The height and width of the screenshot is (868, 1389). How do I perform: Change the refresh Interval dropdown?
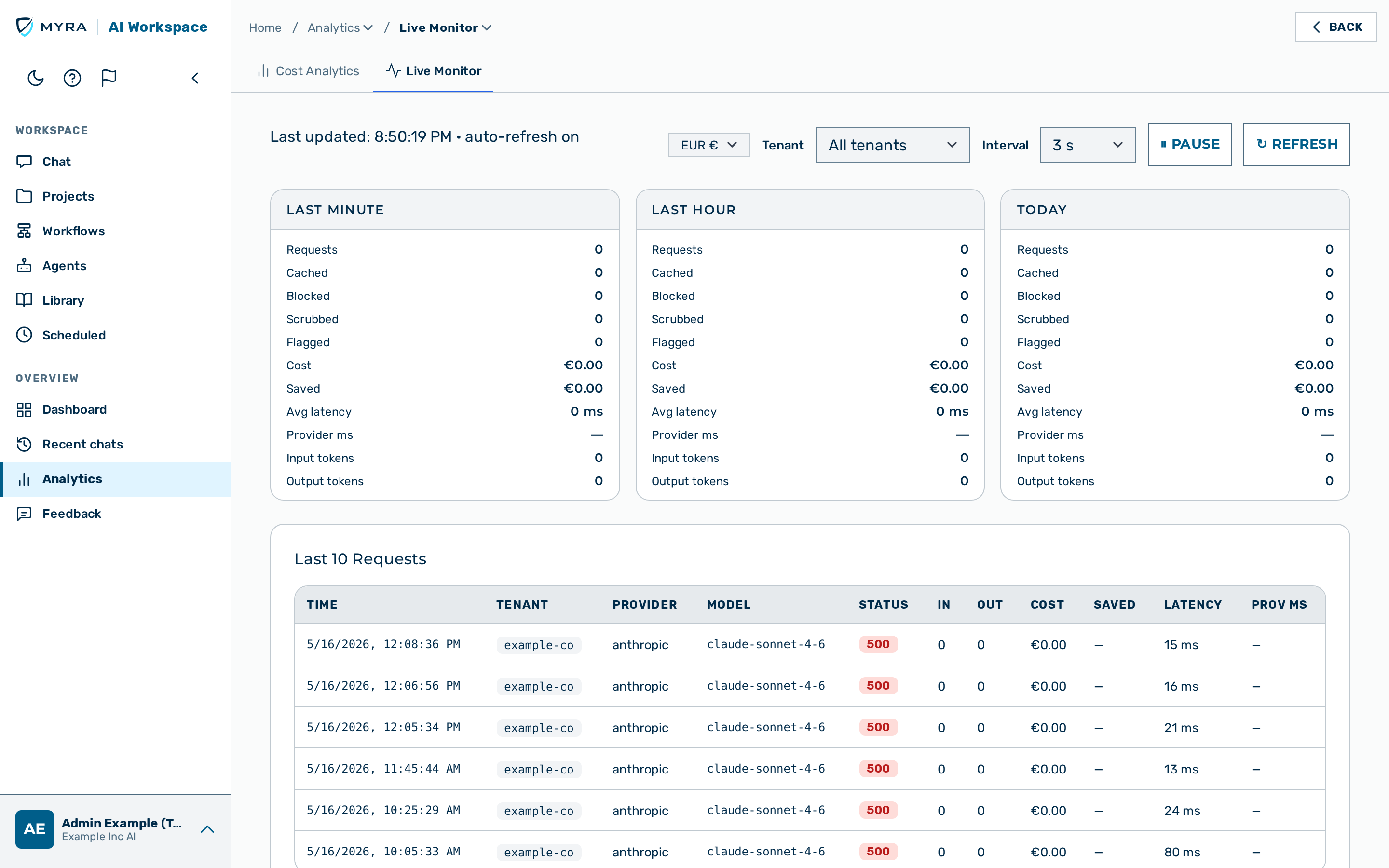point(1088,145)
